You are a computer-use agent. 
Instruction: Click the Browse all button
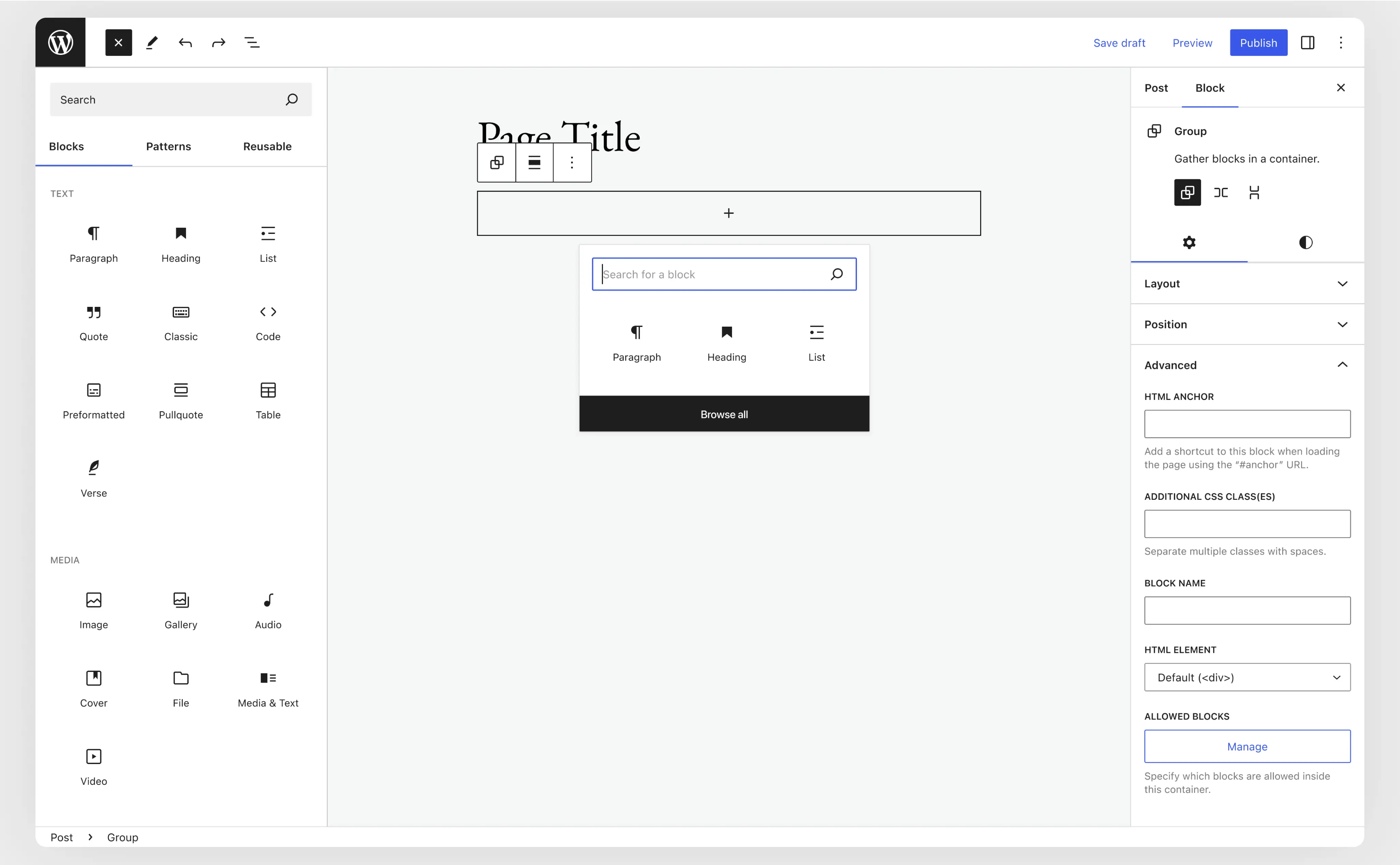tap(724, 414)
